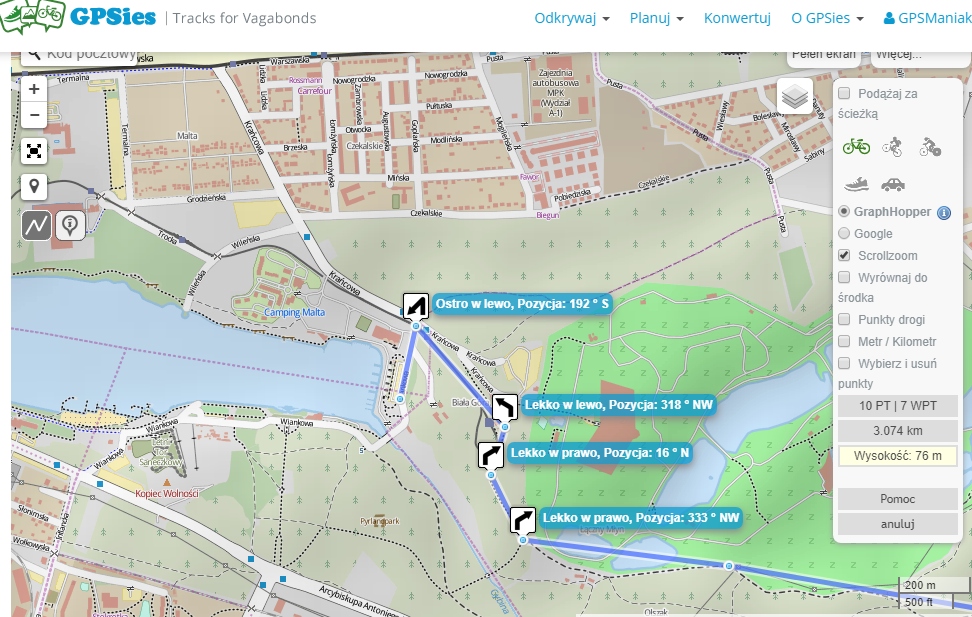Expand the Planuj dropdown menu
This screenshot has width=972, height=617.
[x=656, y=18]
